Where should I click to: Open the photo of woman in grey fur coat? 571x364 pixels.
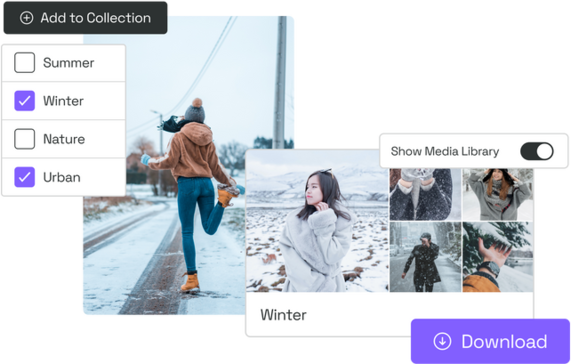pyautogui.click(x=318, y=221)
